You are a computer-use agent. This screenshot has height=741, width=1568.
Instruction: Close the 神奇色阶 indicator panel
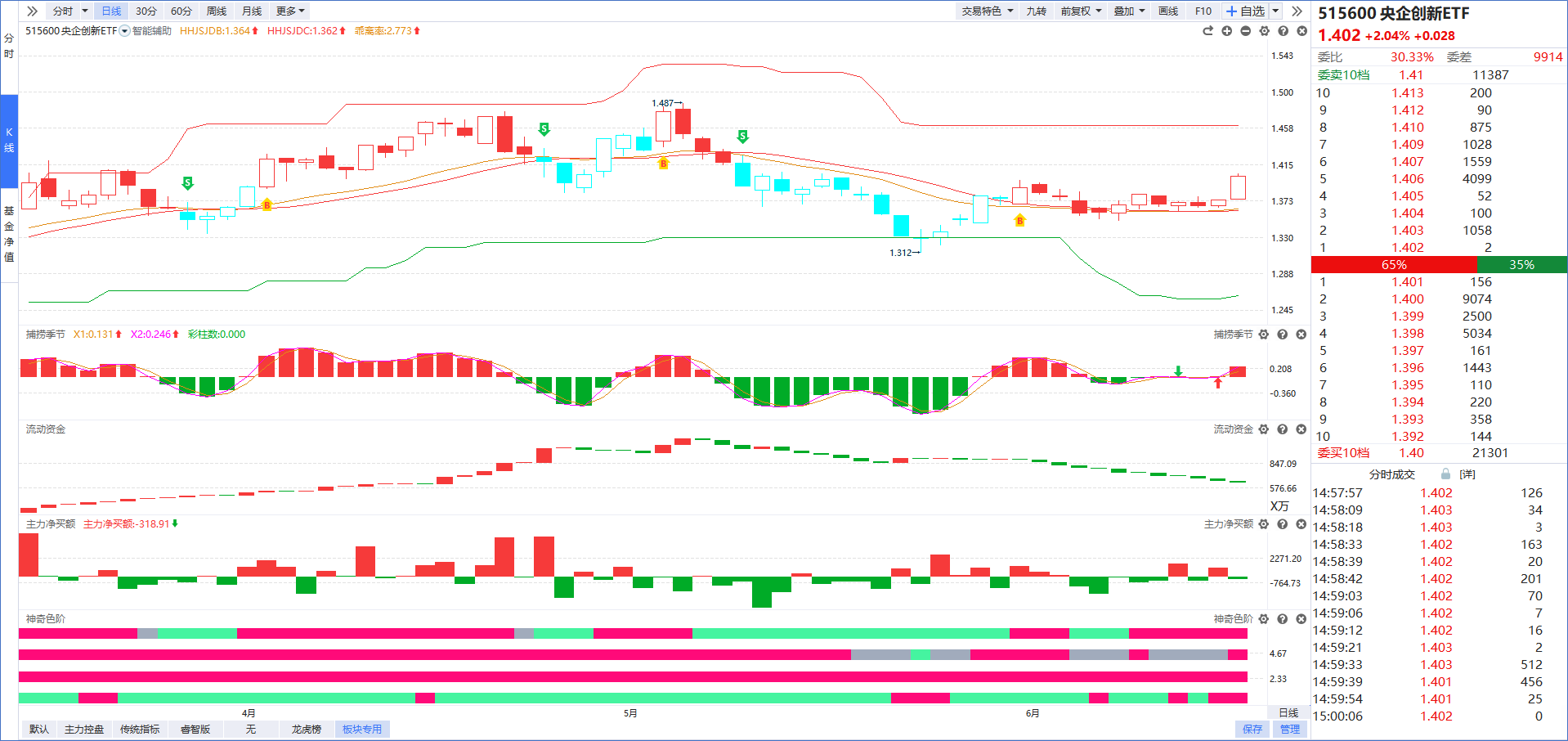tap(1301, 619)
